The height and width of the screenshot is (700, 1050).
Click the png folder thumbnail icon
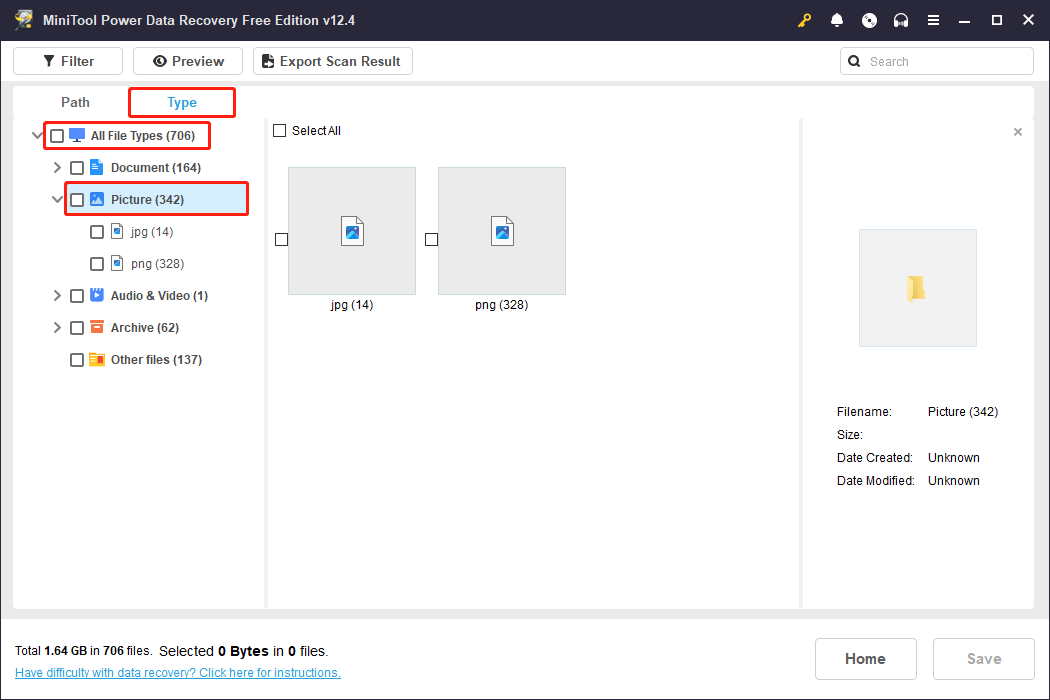tap(502, 231)
